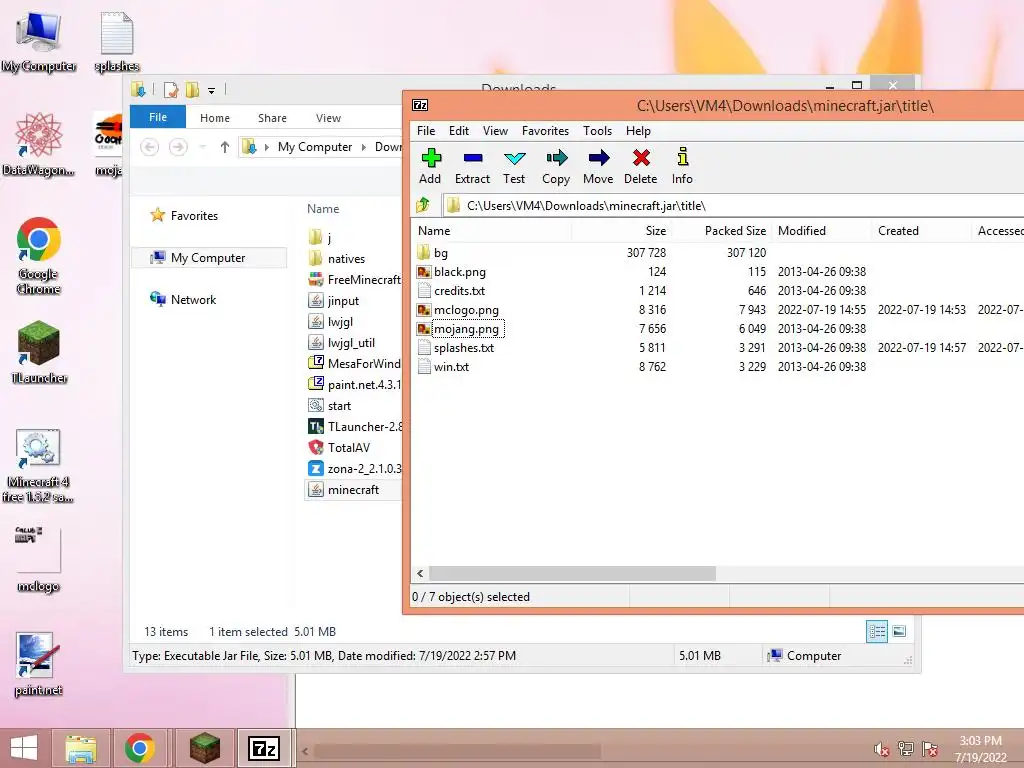Click the Copy toolbar icon in 7-Zip
This screenshot has width=1024, height=768.
pyautogui.click(x=556, y=167)
